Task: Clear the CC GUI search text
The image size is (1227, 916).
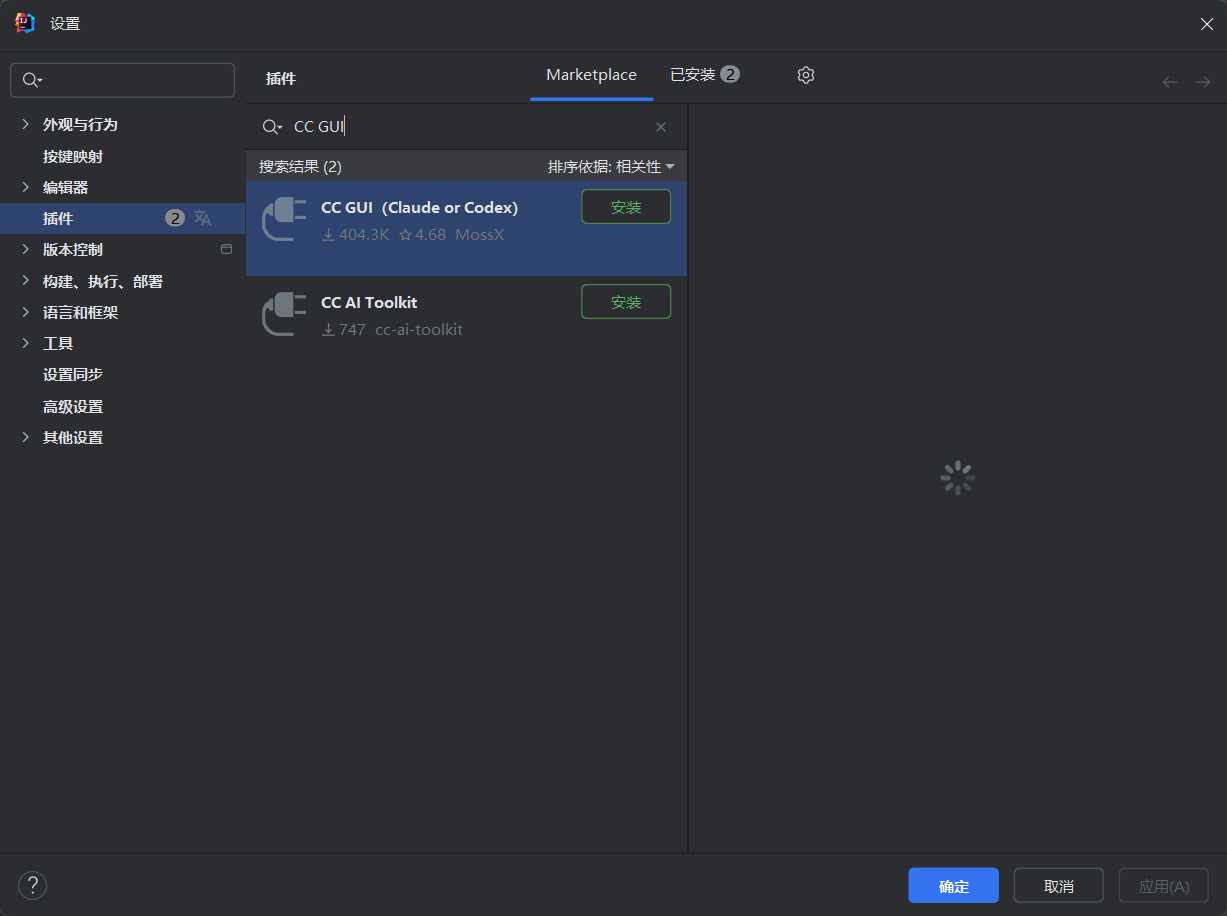Action: [661, 127]
